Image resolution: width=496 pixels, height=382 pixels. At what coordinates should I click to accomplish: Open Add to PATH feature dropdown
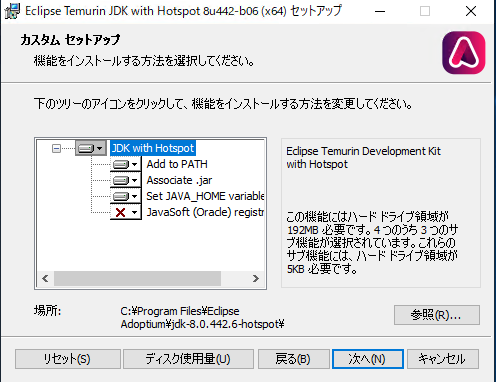tap(126, 164)
